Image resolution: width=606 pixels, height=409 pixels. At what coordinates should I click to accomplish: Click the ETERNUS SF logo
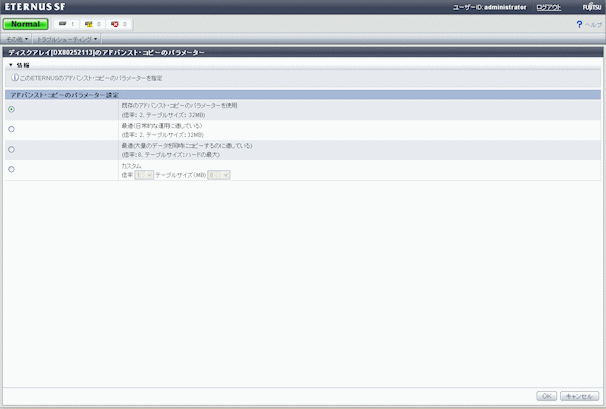point(35,7)
